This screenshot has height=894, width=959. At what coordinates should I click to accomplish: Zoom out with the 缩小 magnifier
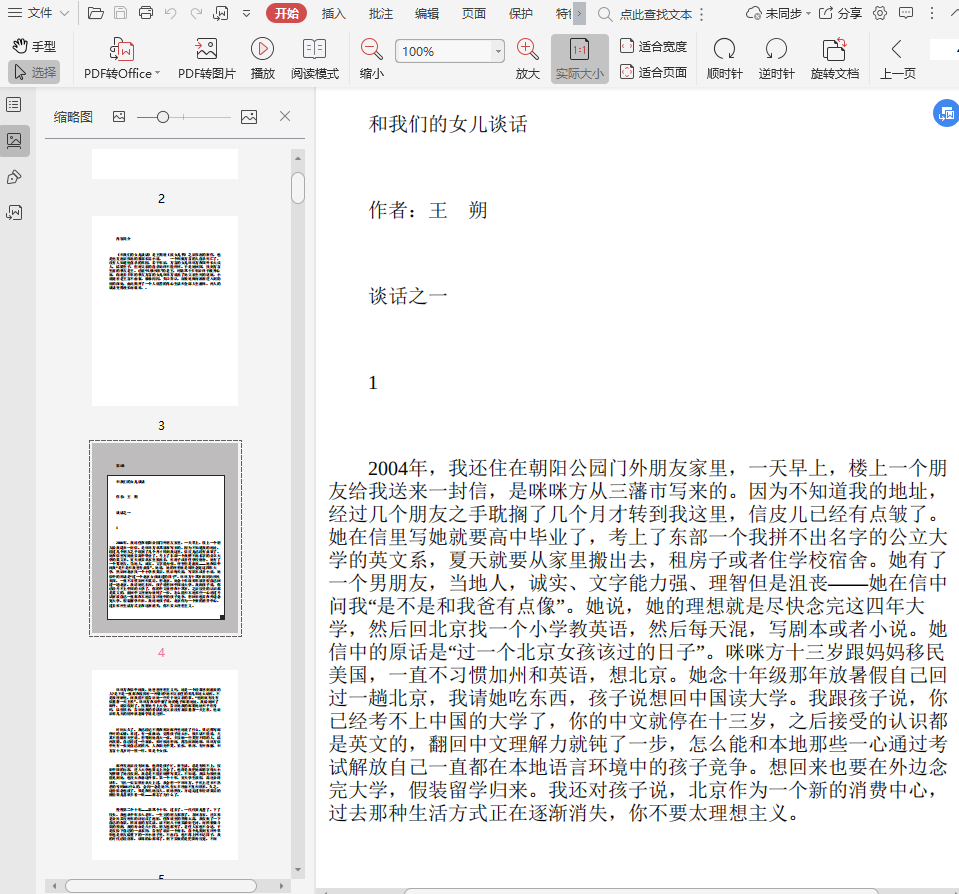click(371, 58)
